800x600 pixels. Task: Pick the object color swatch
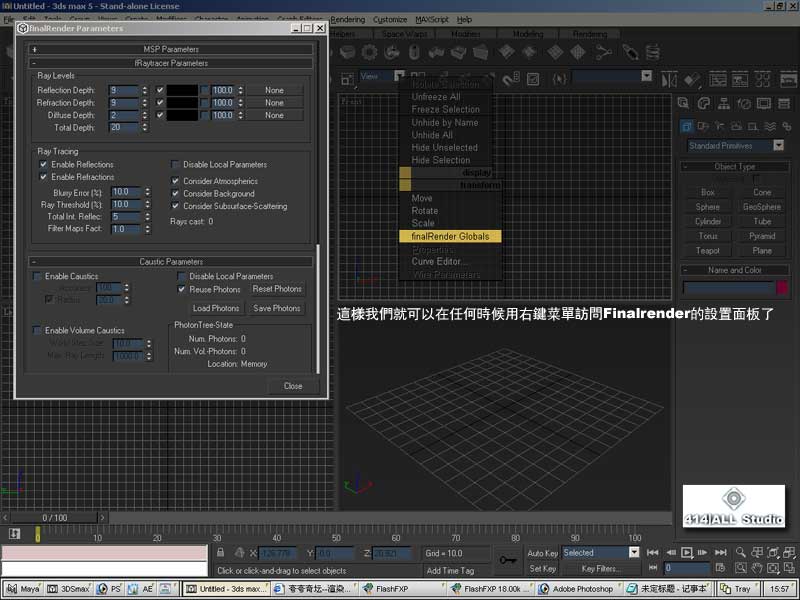click(782, 287)
